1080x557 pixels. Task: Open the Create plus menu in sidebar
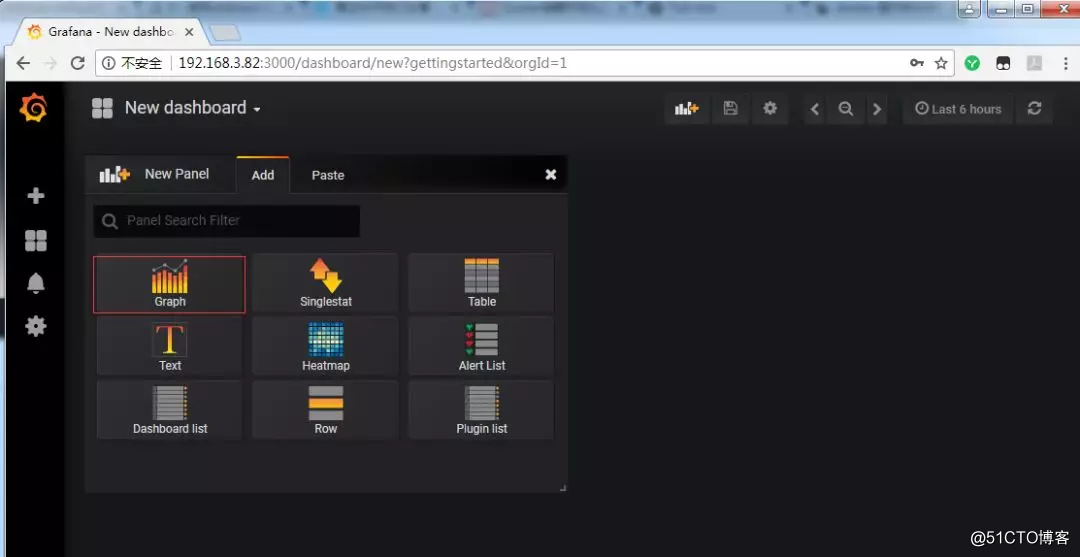click(35, 196)
